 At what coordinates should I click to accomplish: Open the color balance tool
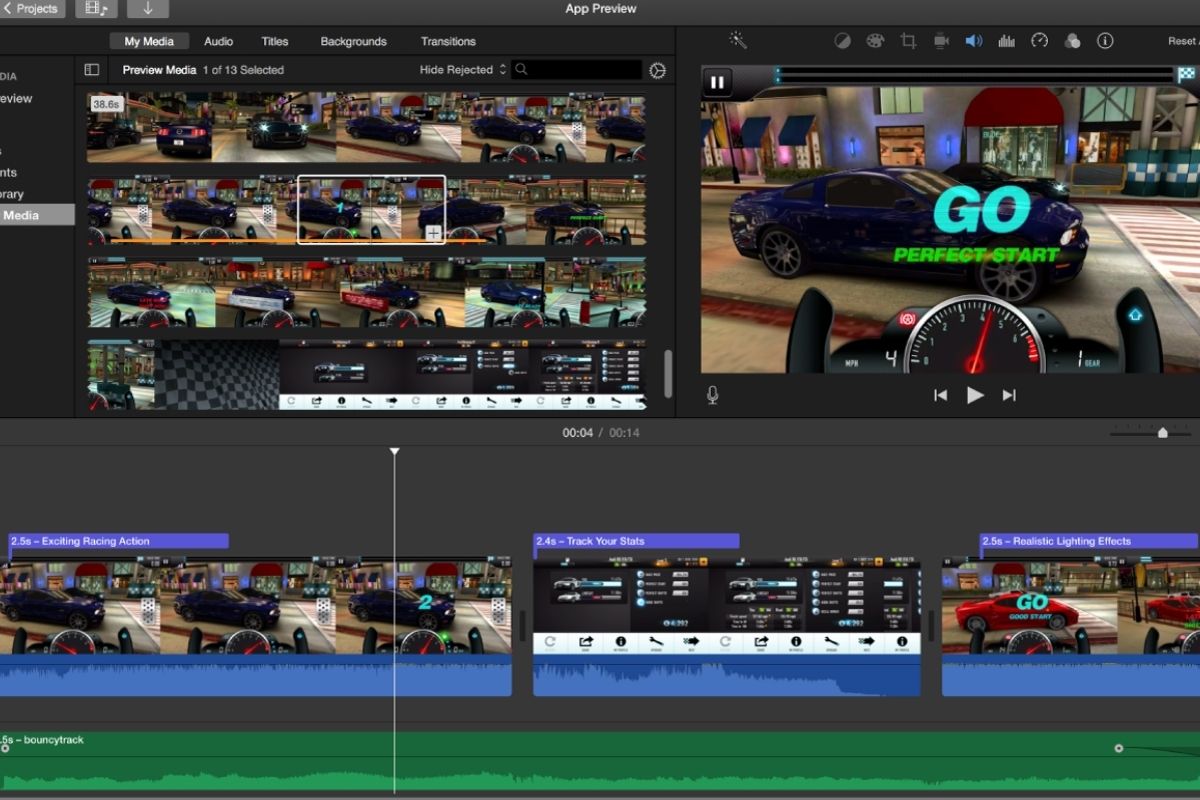(x=842, y=41)
